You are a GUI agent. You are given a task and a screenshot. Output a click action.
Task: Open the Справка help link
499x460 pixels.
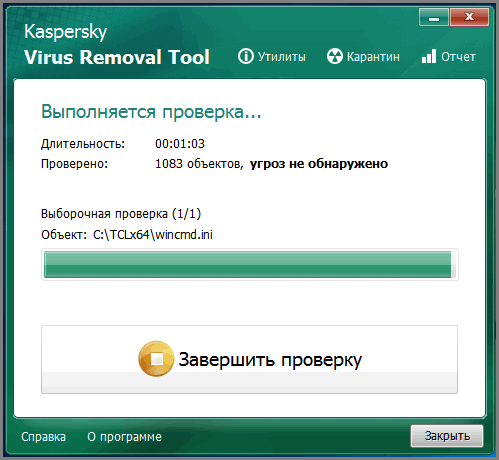coord(43,437)
